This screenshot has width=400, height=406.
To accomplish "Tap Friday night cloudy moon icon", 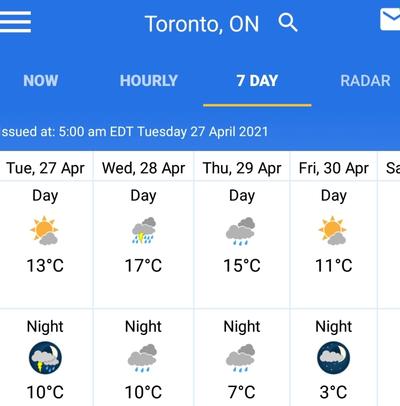I will (333, 358).
